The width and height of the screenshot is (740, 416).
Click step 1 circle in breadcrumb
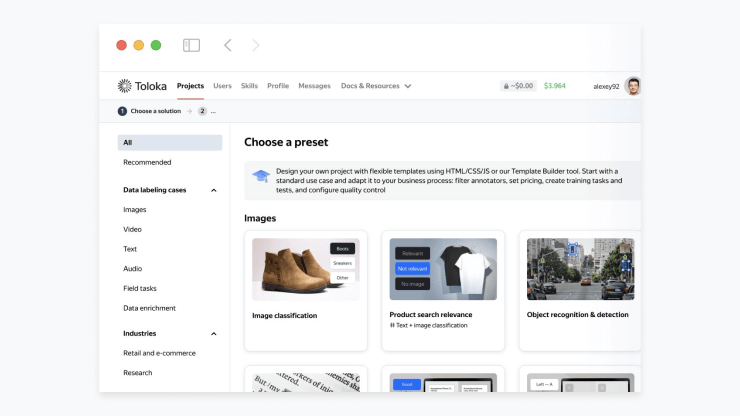point(122,111)
